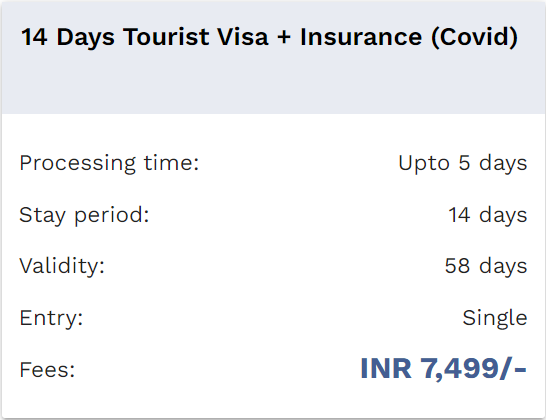This screenshot has height=420, width=546.
Task: Click the Upto 5 days value
Action: 462,163
